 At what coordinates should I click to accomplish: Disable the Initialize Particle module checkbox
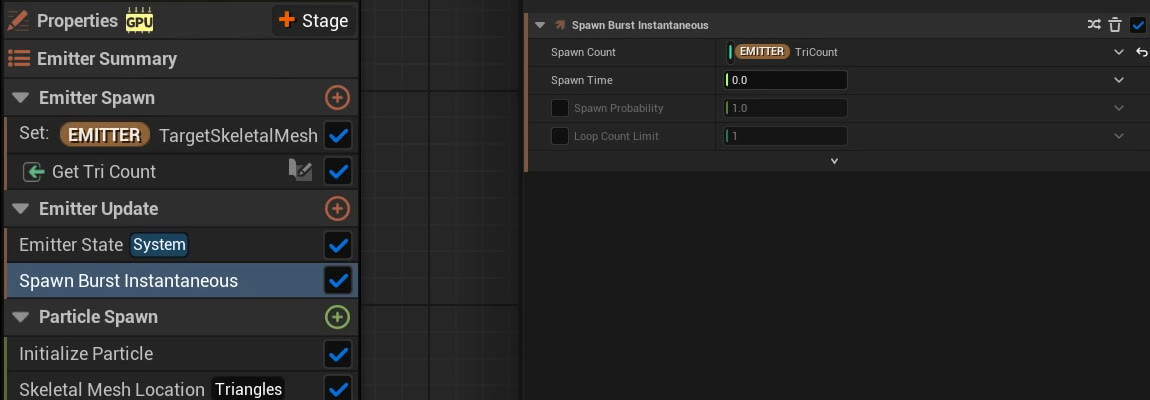point(338,354)
